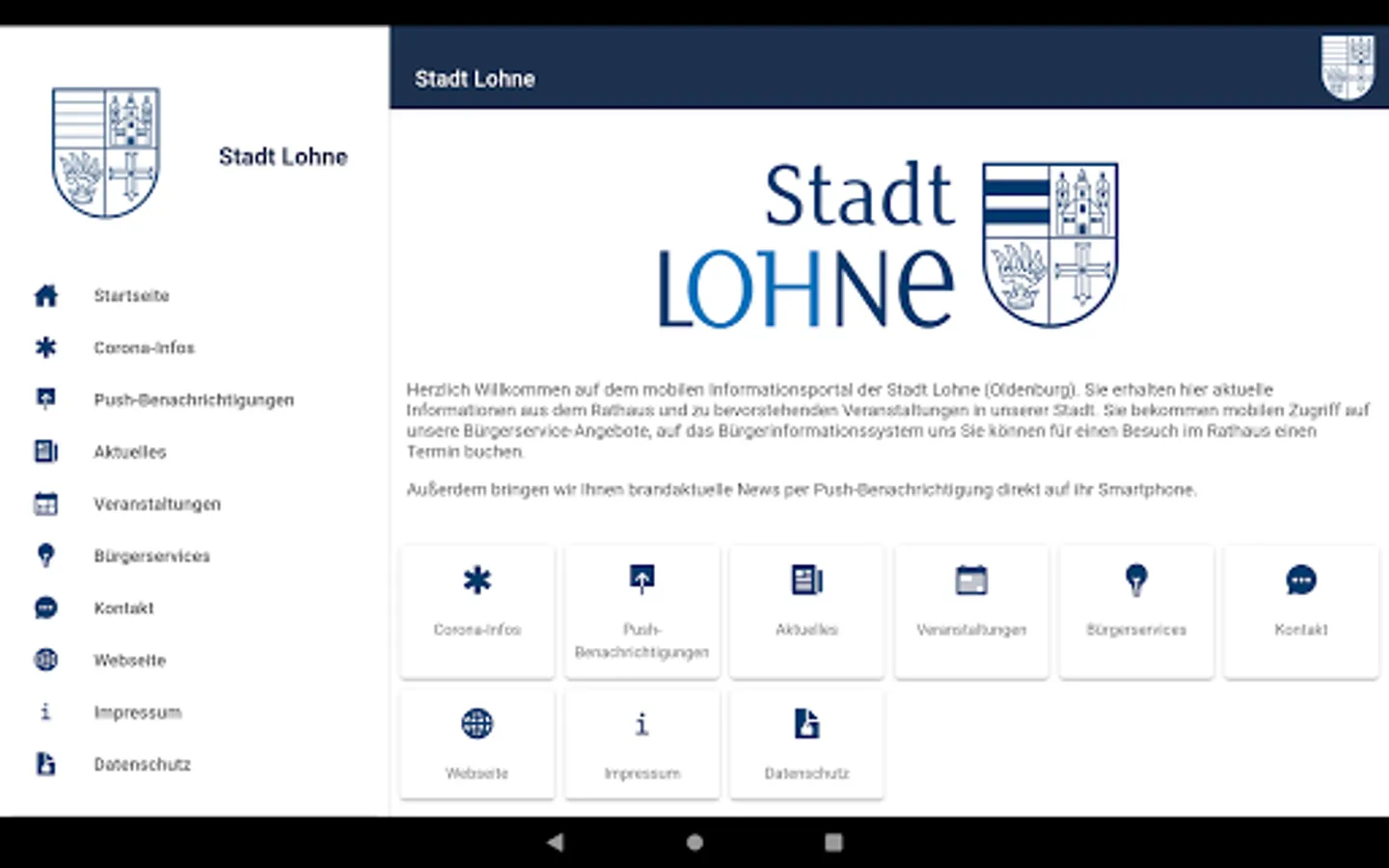Click the newspaper icon in the Aktuelles tile

[807, 580]
